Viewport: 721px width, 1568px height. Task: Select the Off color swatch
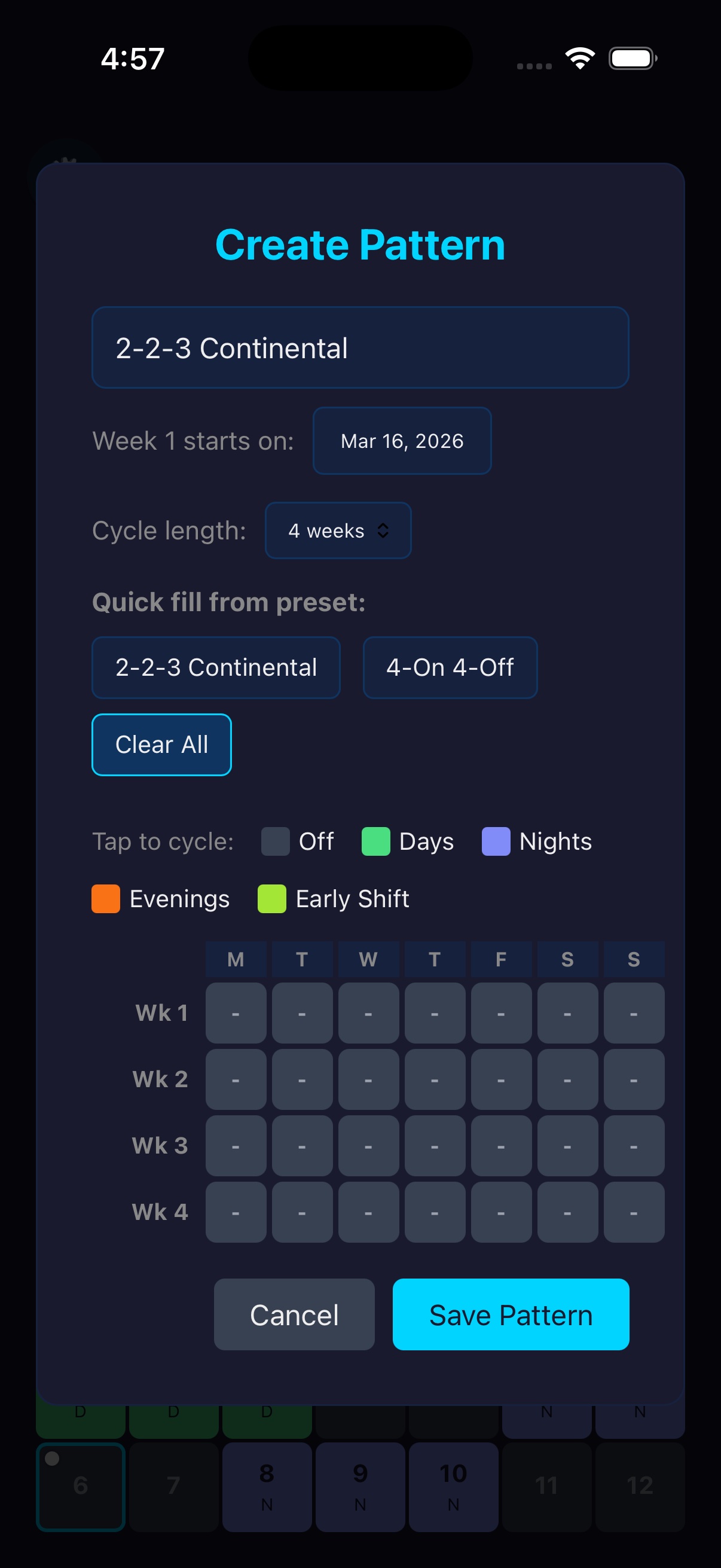[x=276, y=841]
